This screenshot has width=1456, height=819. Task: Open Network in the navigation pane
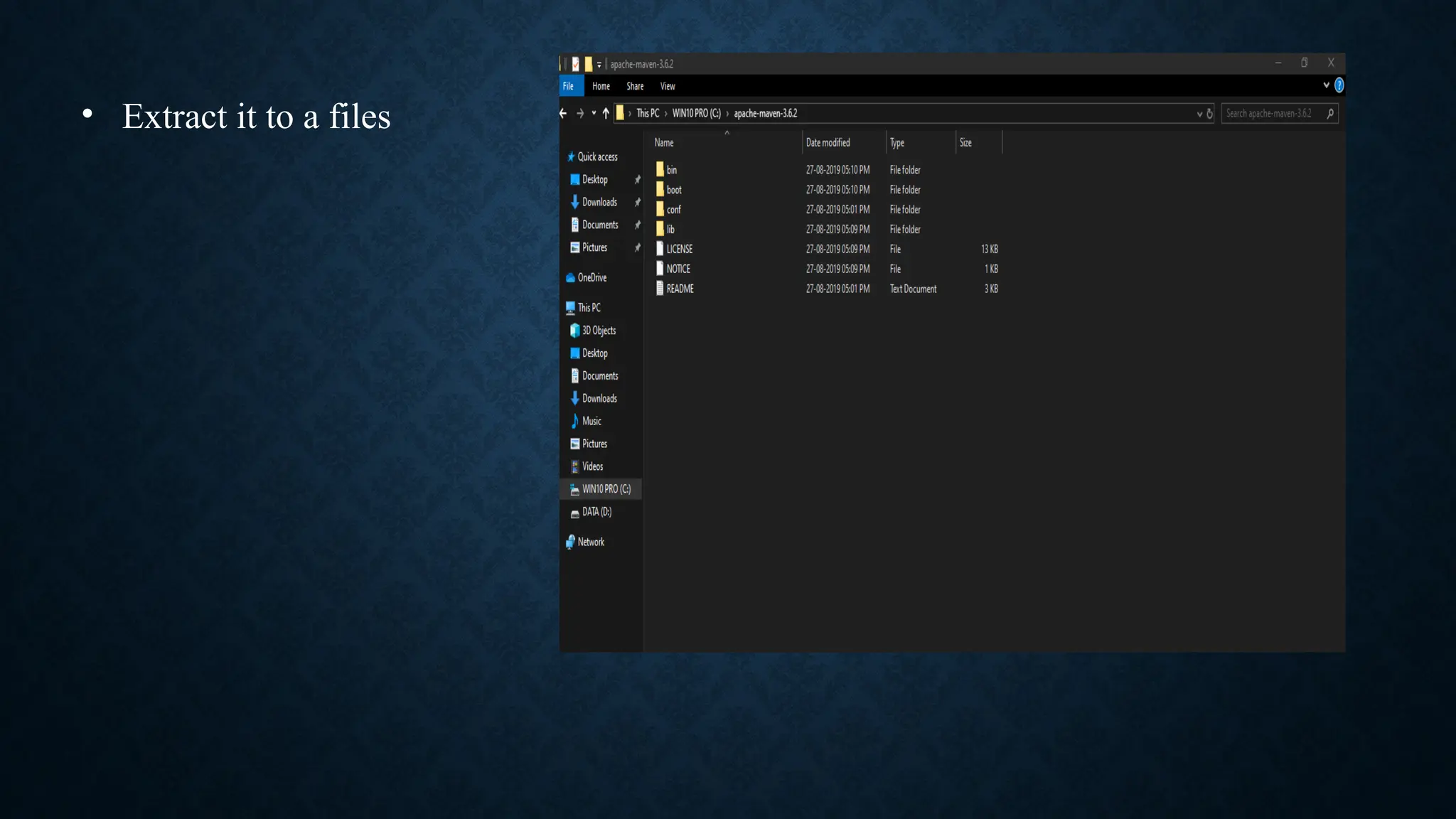[590, 542]
